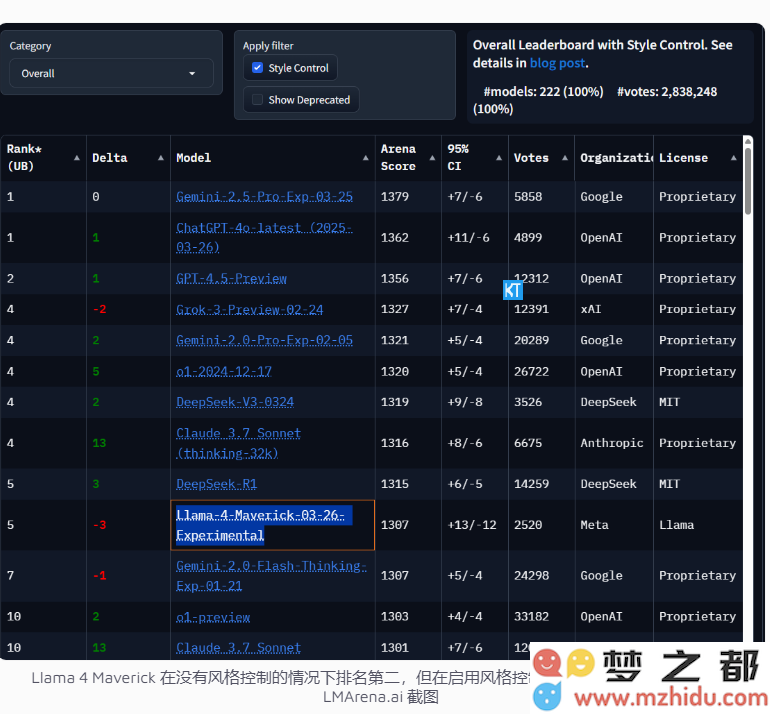Click the Anthropic organization cell
The height and width of the screenshot is (714, 770).
point(612,443)
